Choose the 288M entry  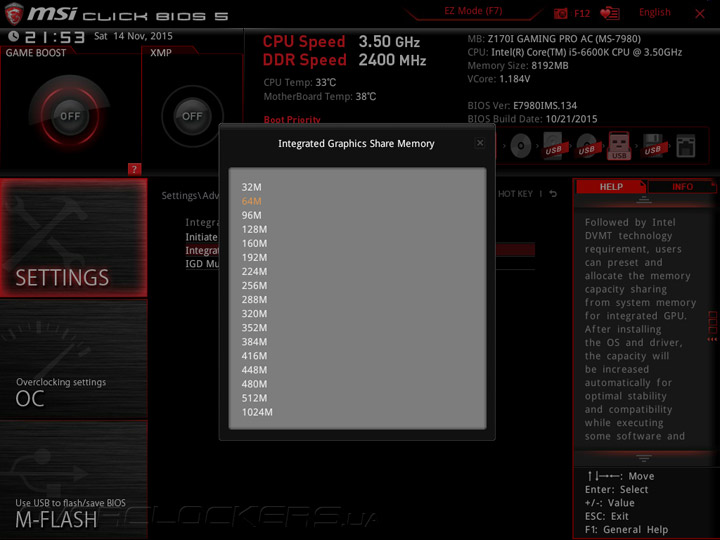pos(254,300)
